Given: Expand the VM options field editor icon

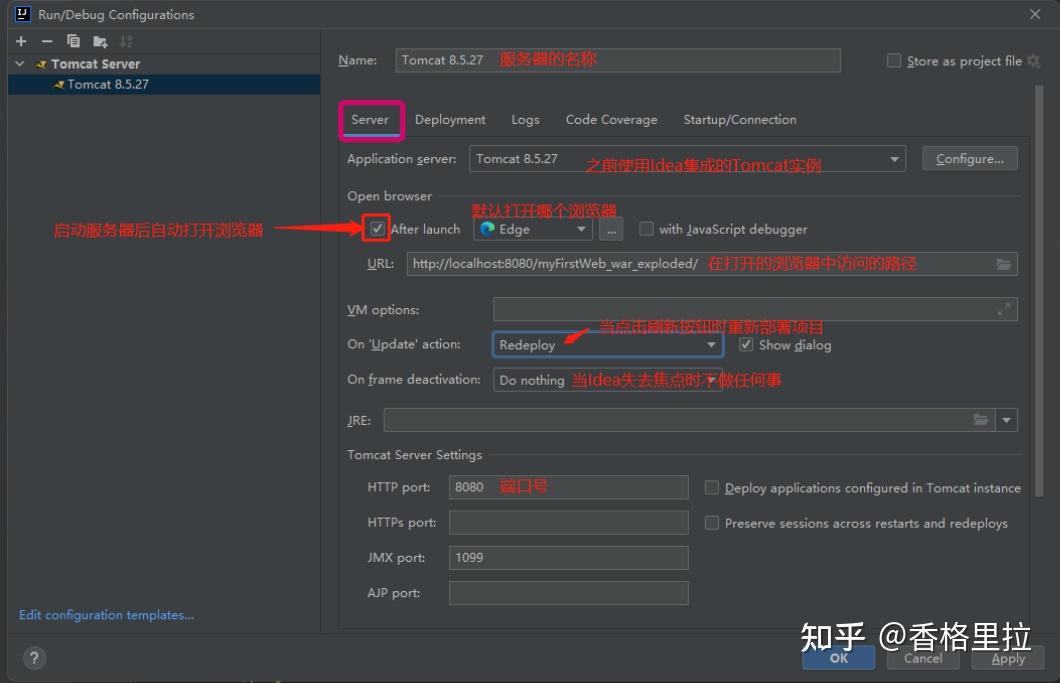Looking at the screenshot, I should pos(1006,309).
